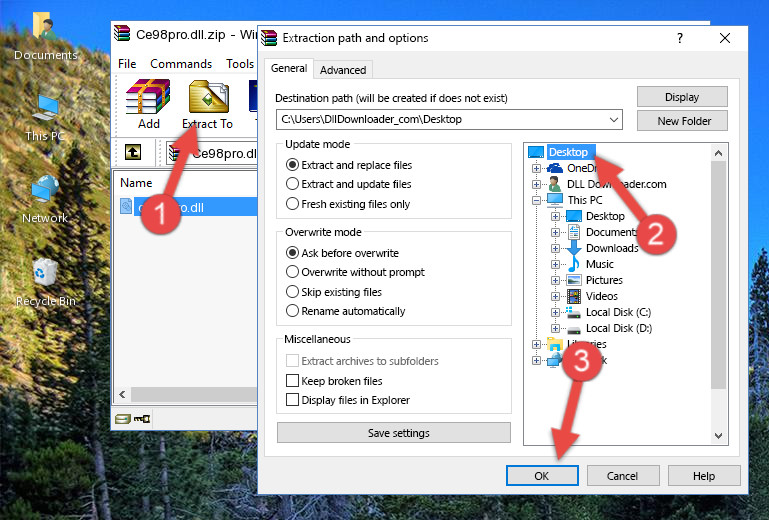The height and width of the screenshot is (520, 769).
Task: Enable Display files in Explorer checkbox
Action: pos(292,400)
